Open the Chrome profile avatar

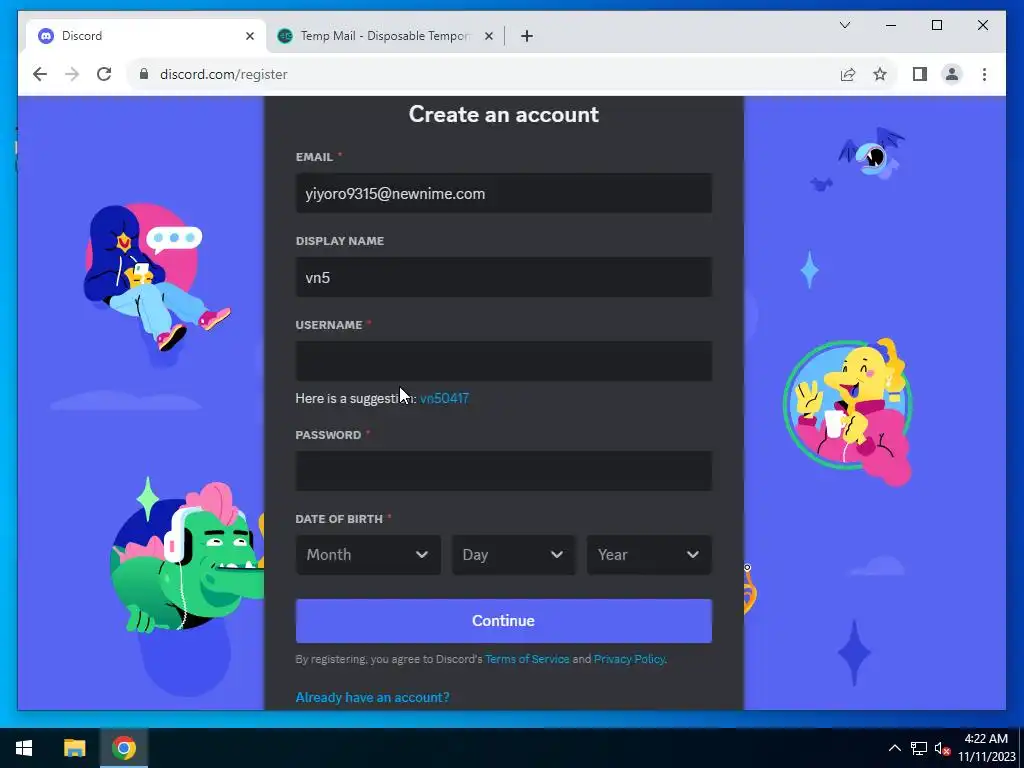pos(952,74)
